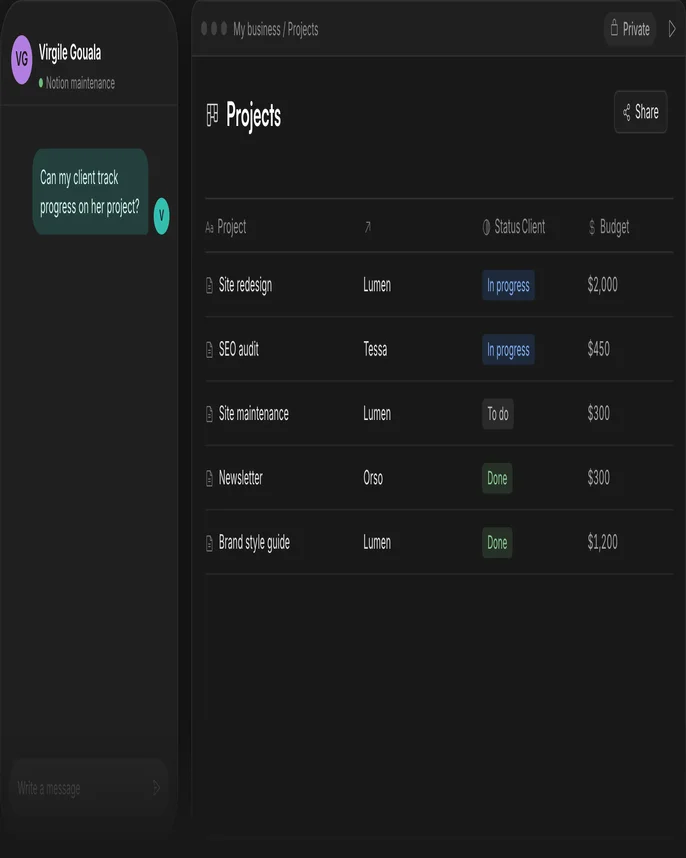Image resolution: width=686 pixels, height=858 pixels.
Task: Click the teal V sender avatar
Action: 161,216
